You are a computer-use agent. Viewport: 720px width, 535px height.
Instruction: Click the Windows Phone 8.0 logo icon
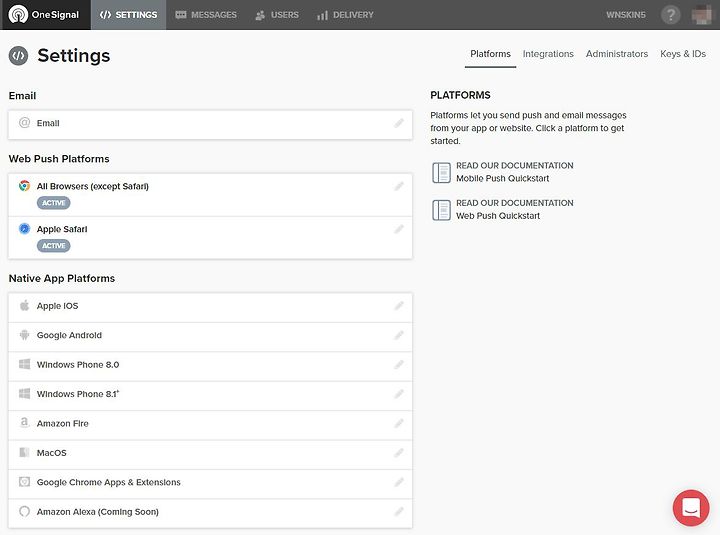point(24,364)
